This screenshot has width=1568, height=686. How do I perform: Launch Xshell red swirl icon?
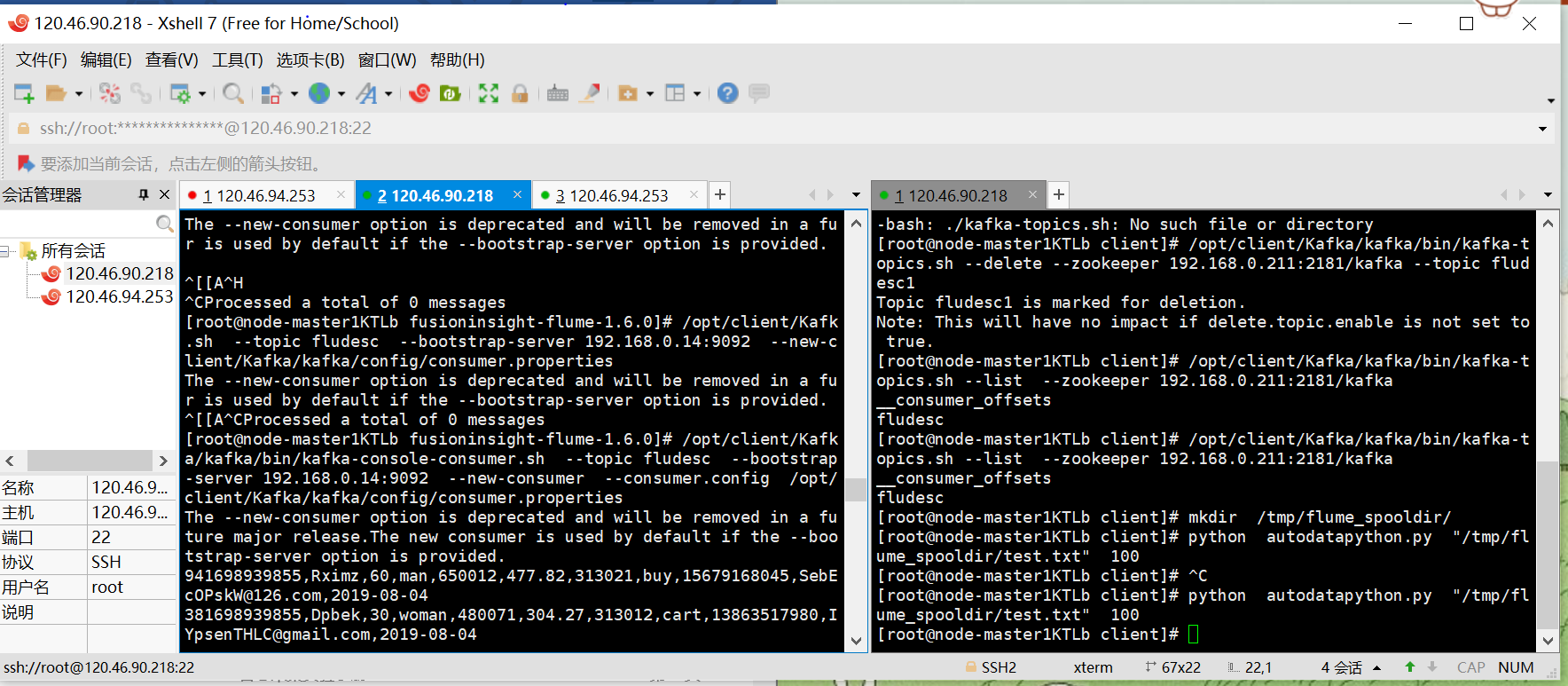(419, 93)
